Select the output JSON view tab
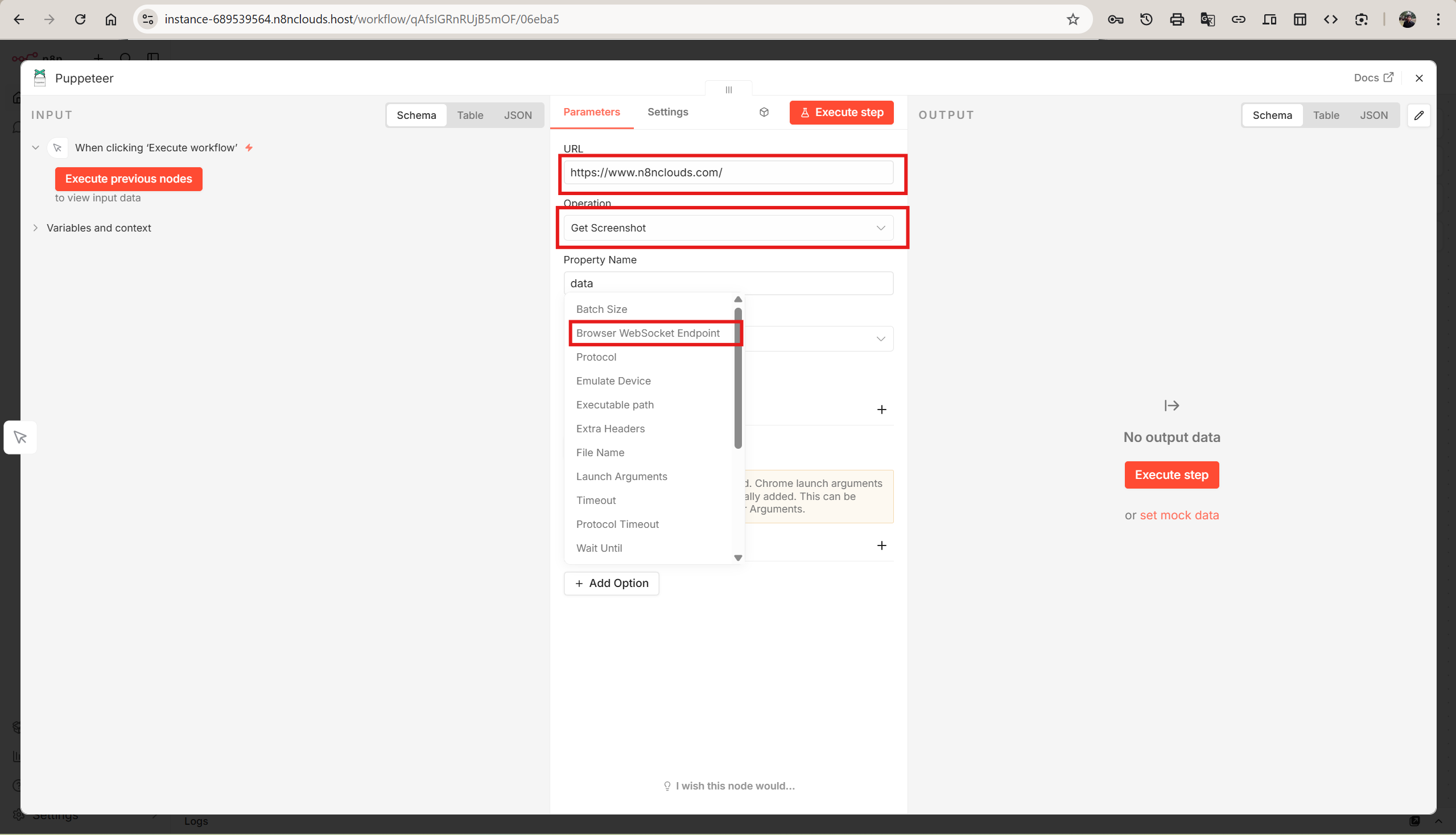The width and height of the screenshot is (1456, 835). [1374, 115]
